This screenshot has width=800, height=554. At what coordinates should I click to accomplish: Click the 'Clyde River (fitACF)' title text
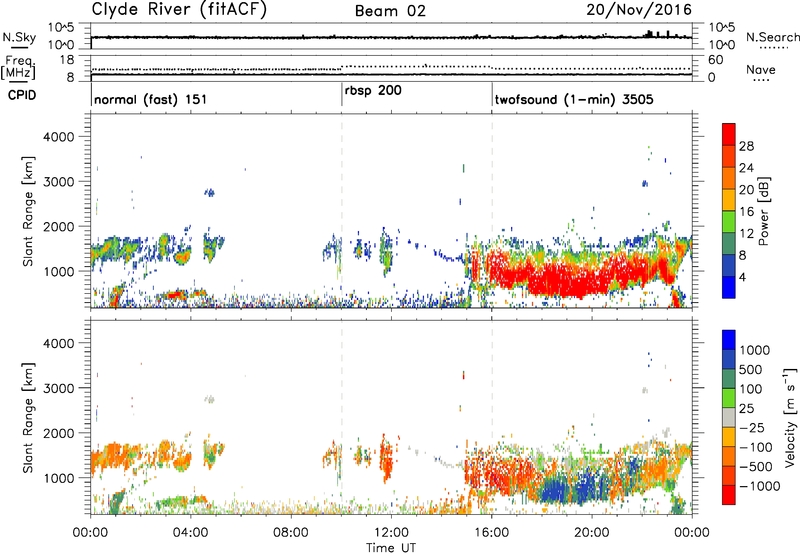pyautogui.click(x=179, y=9)
